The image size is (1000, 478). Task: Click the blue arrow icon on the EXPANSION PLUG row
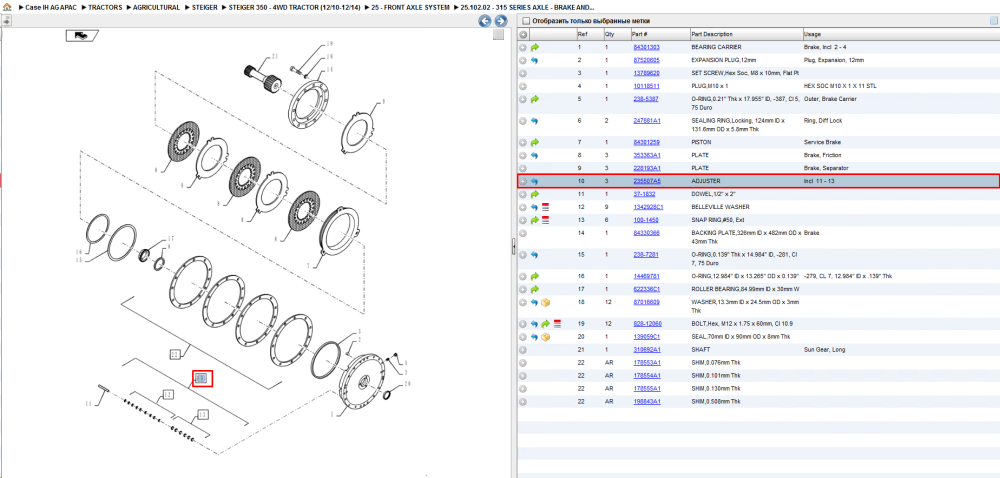[x=534, y=61]
